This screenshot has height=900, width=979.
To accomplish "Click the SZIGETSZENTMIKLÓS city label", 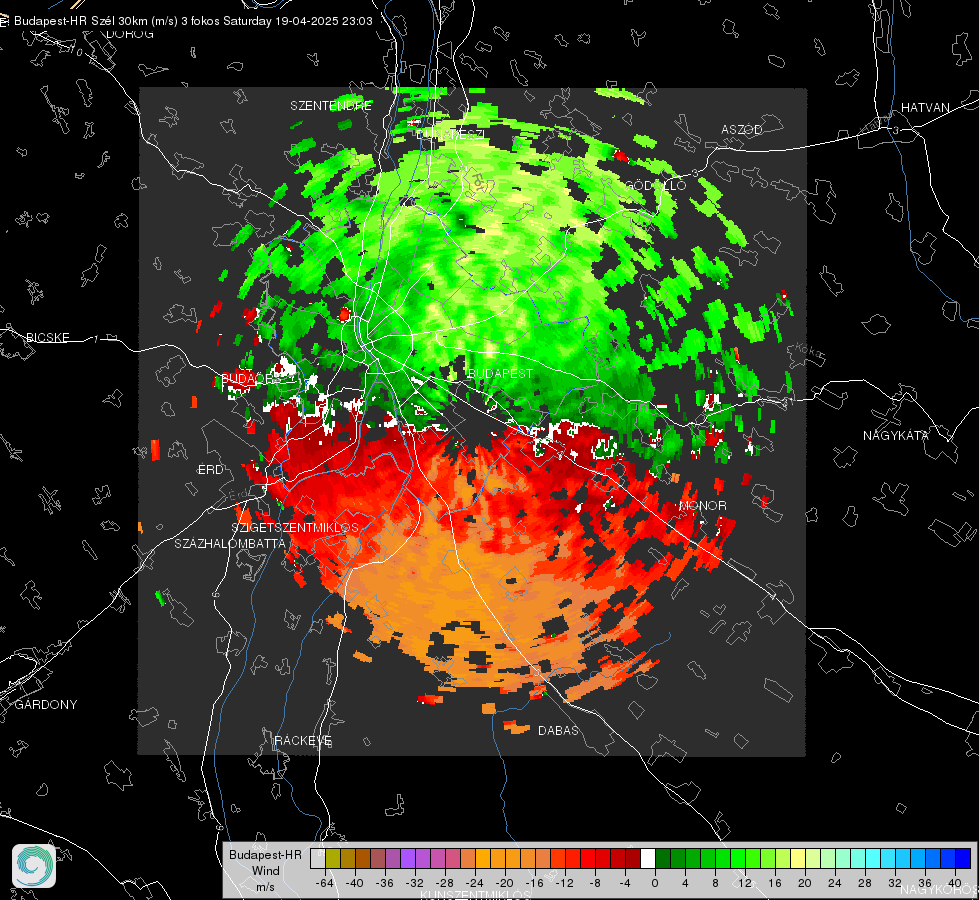I will 295,528.
